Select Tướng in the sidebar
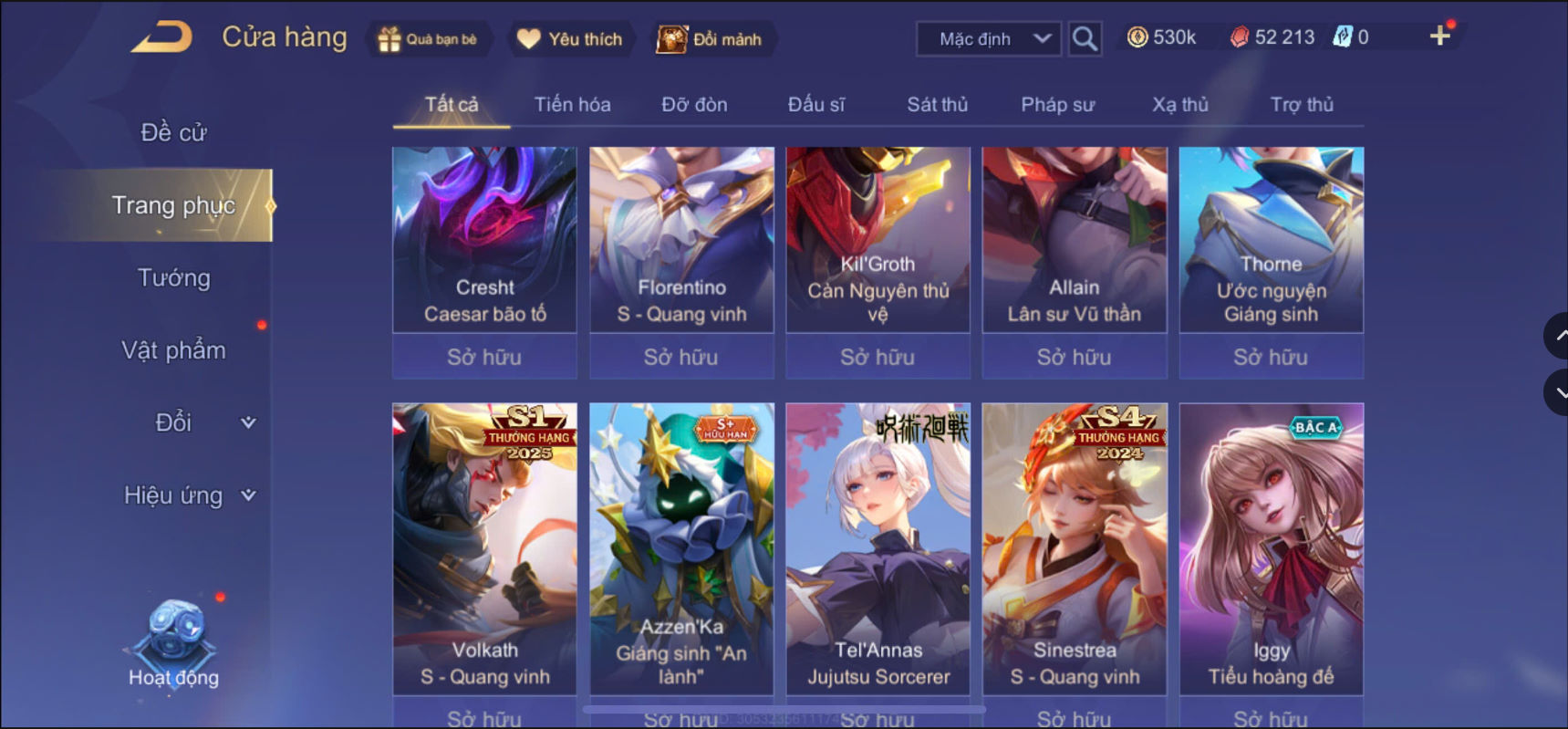The width and height of the screenshot is (1568, 729). (x=173, y=277)
